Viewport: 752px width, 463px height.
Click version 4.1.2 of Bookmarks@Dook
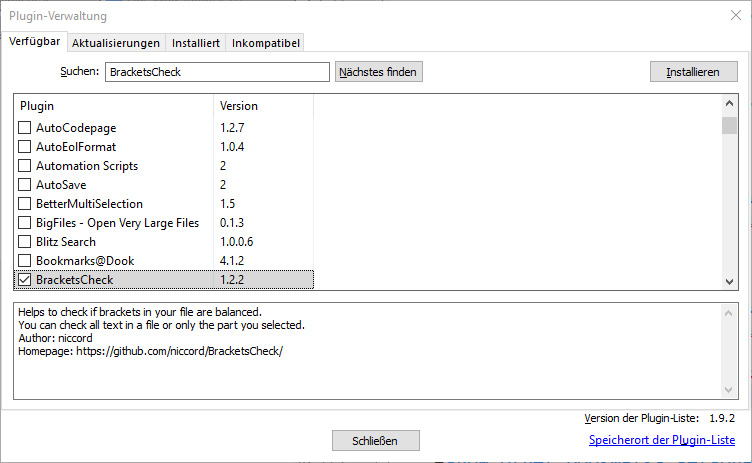point(232,261)
